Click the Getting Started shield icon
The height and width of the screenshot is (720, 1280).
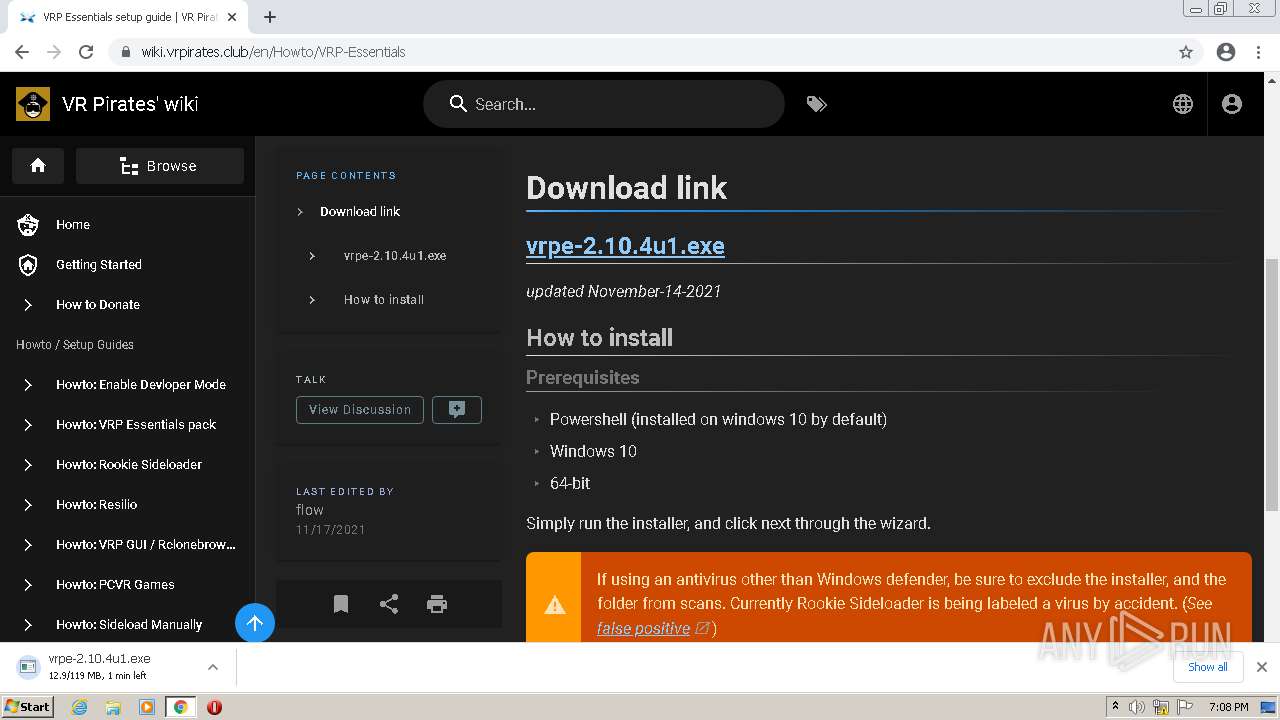[28, 265]
